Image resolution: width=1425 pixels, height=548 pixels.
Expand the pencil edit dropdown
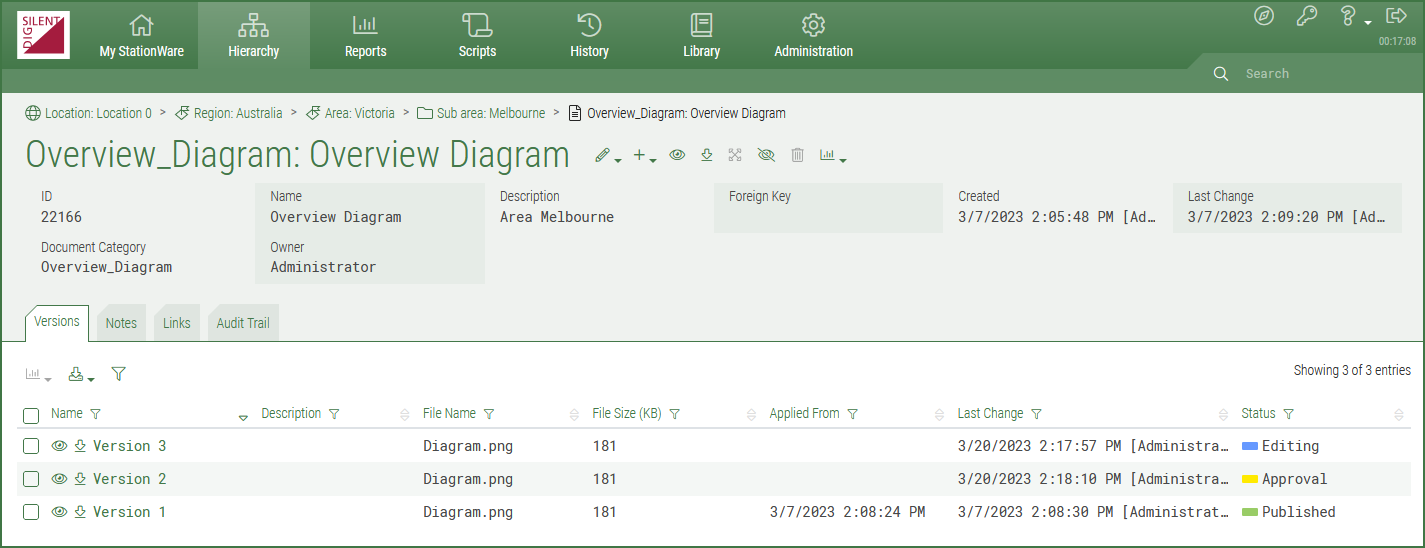[607, 156]
